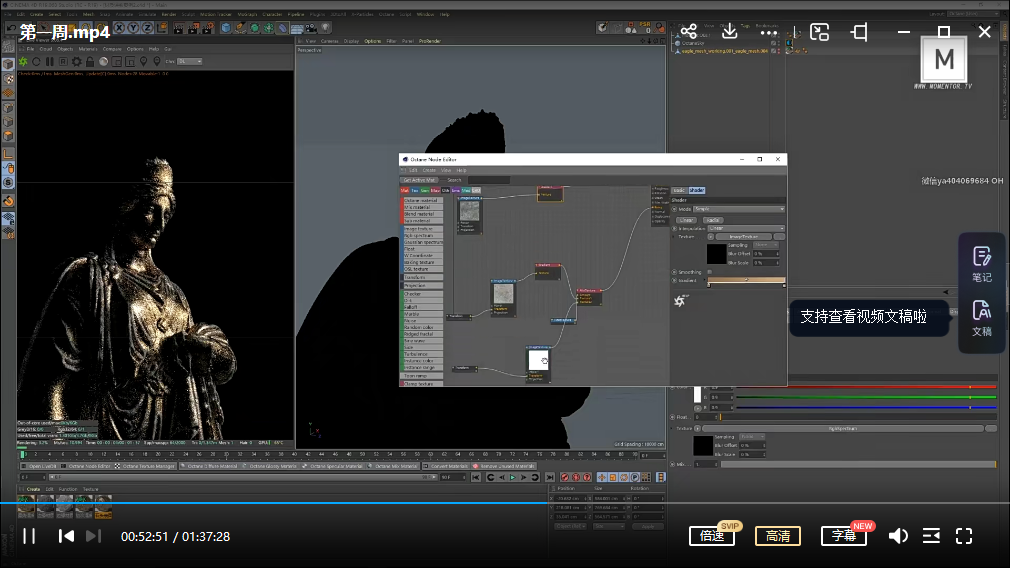The image size is (1010, 568).
Task: Click the Noise node in node list
Action: [423, 320]
